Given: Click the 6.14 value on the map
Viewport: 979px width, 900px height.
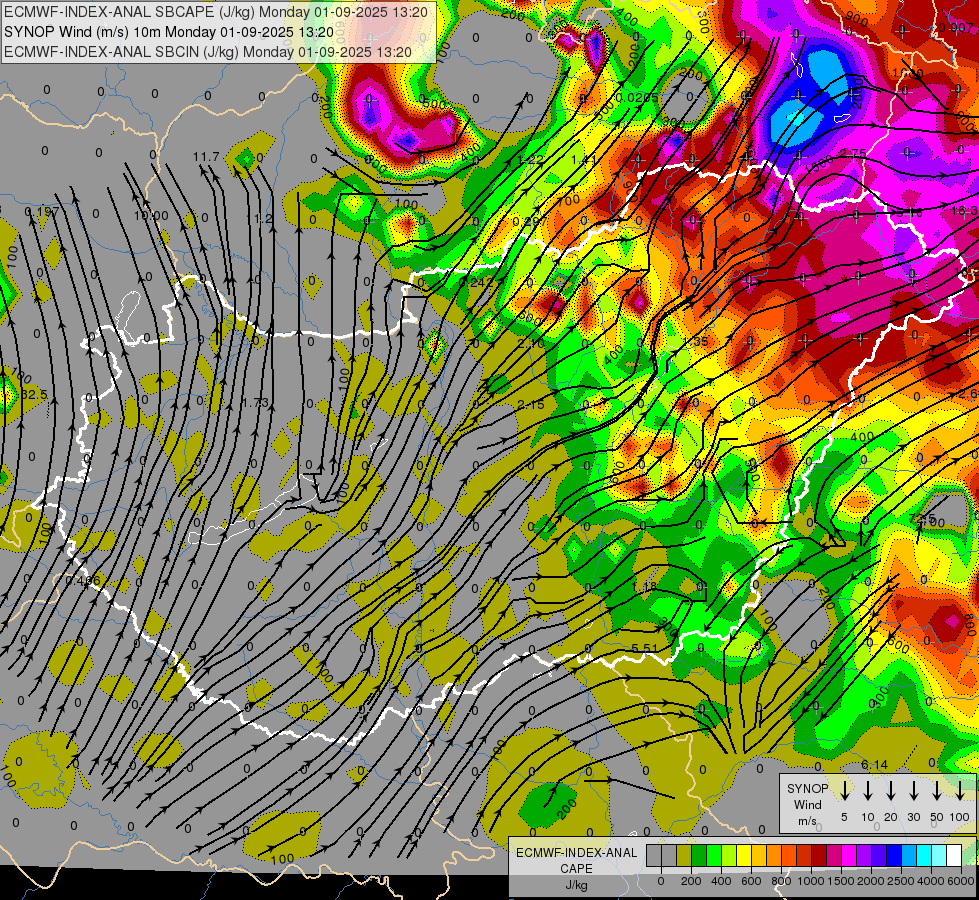Looking at the screenshot, I should coord(874,764).
